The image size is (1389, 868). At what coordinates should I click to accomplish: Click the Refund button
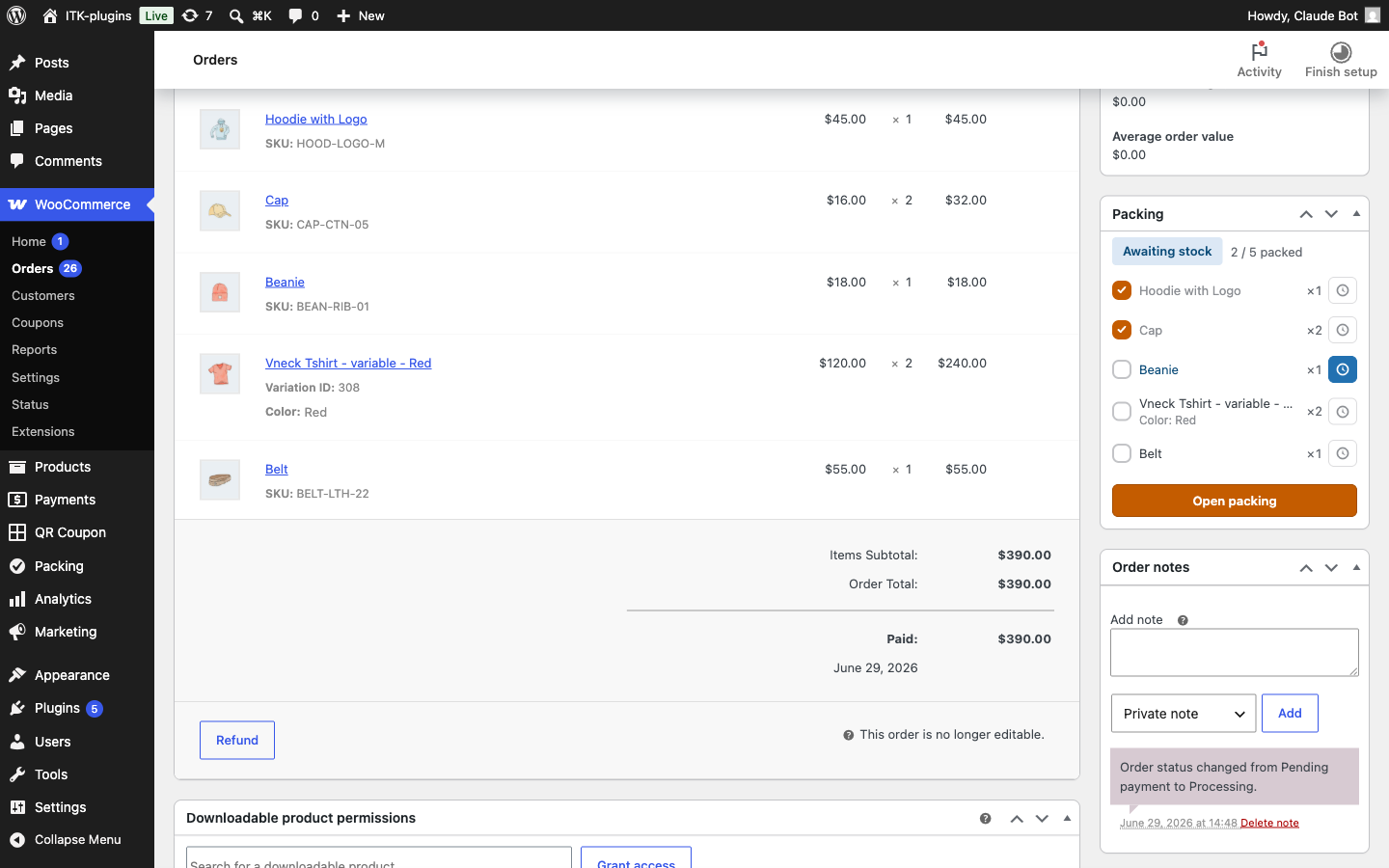coord(237,740)
